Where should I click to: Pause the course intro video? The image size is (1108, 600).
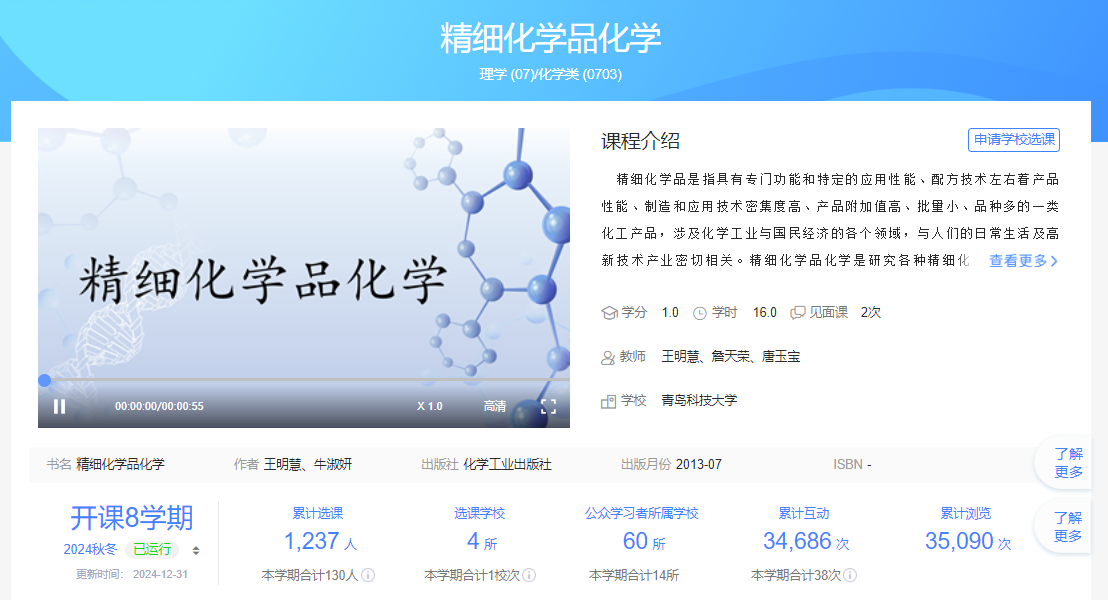click(x=59, y=406)
